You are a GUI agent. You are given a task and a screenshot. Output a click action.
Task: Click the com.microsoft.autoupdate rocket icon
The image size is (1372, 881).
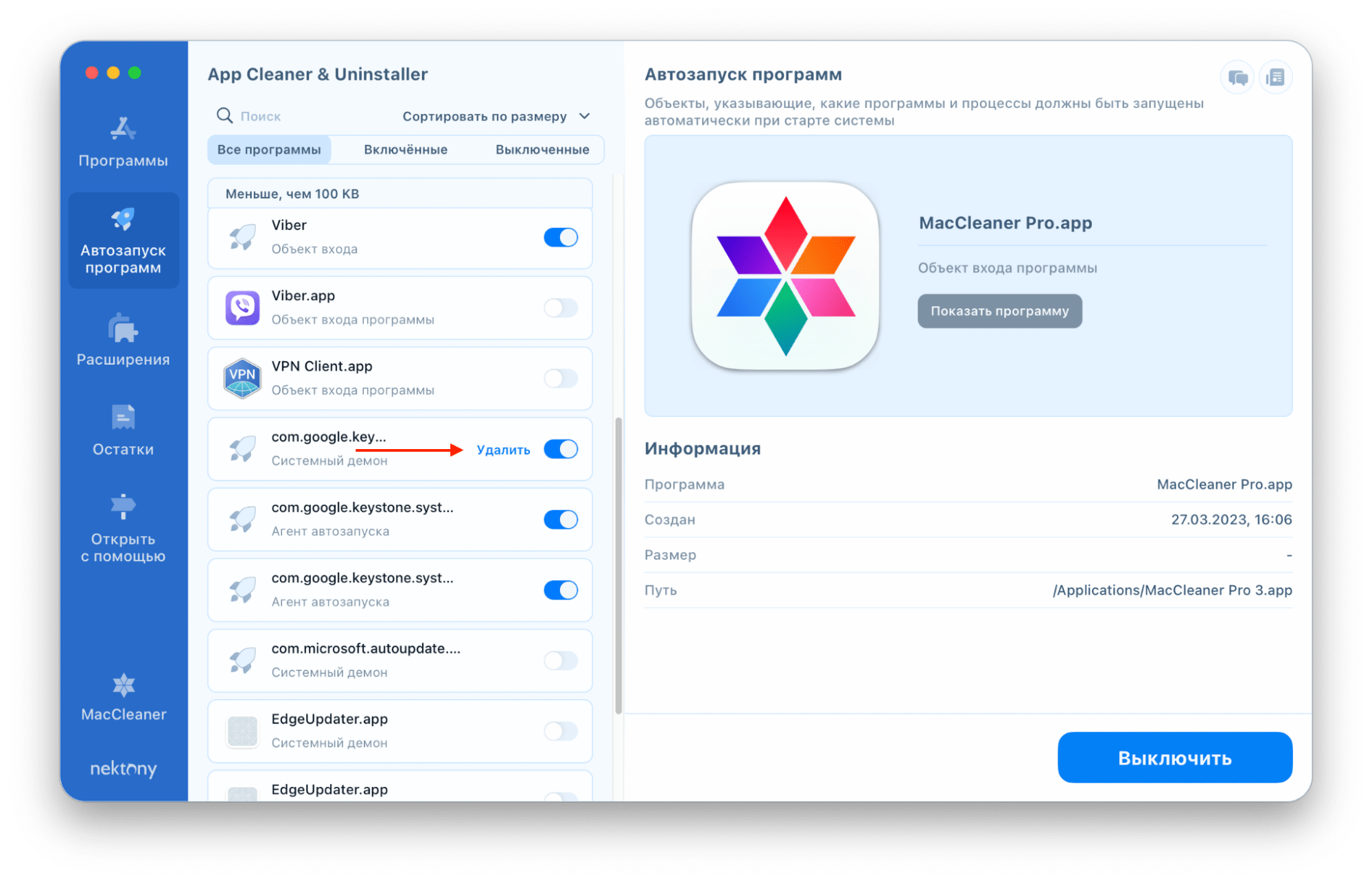tap(242, 661)
